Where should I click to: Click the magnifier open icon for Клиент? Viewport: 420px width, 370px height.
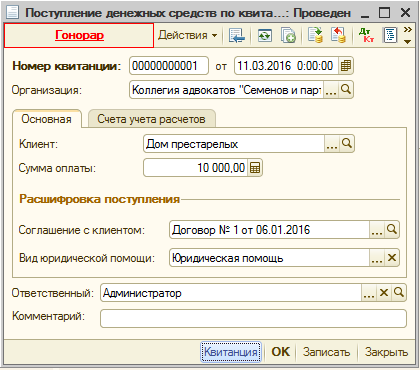tap(347, 144)
